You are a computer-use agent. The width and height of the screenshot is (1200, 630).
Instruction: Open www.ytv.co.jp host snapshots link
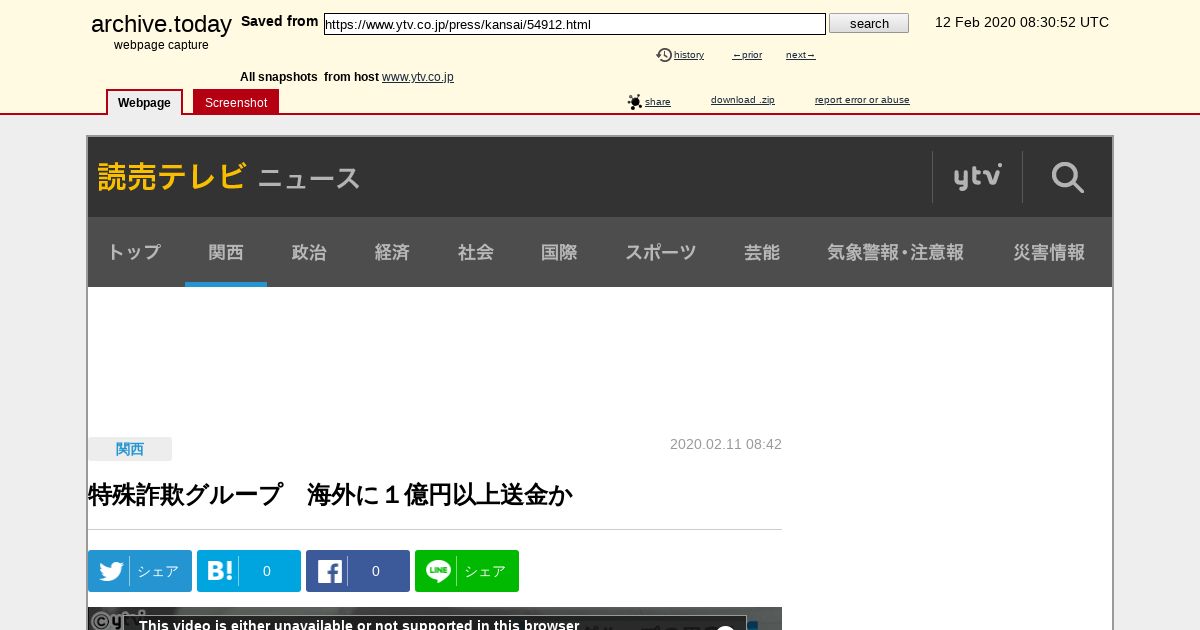coord(418,77)
